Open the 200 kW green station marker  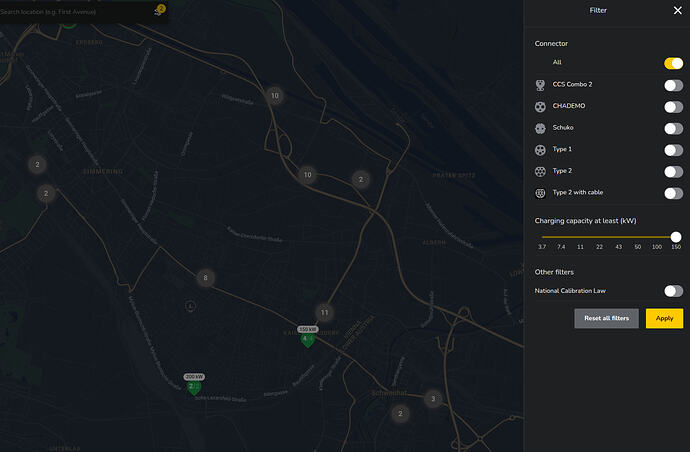194,386
